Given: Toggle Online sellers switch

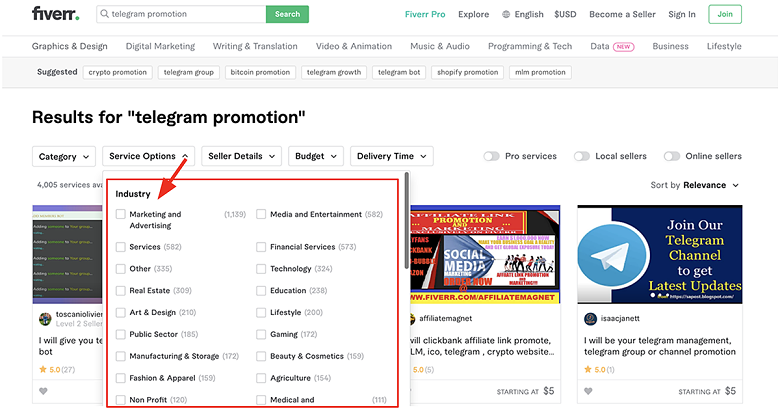Looking at the screenshot, I should point(672,156).
